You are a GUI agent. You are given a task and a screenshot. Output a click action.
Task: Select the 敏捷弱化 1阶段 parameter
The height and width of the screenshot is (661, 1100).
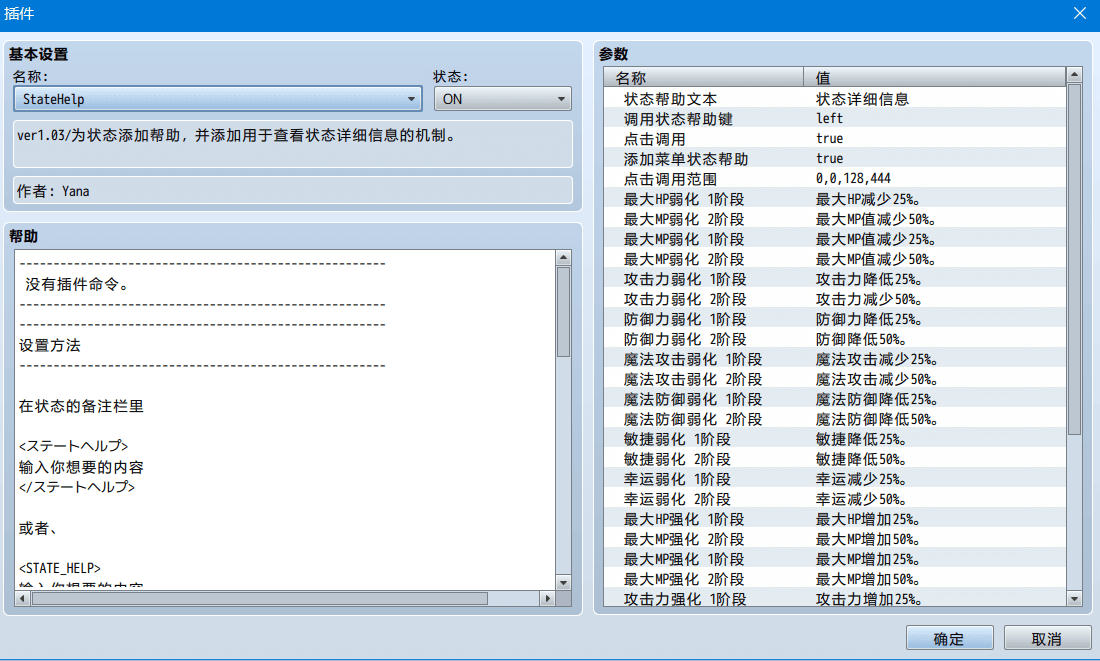click(x=834, y=439)
